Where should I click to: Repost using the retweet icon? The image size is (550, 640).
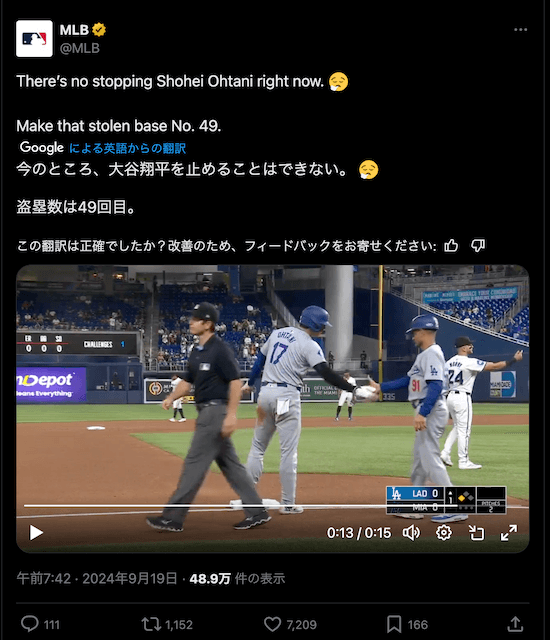point(151,624)
